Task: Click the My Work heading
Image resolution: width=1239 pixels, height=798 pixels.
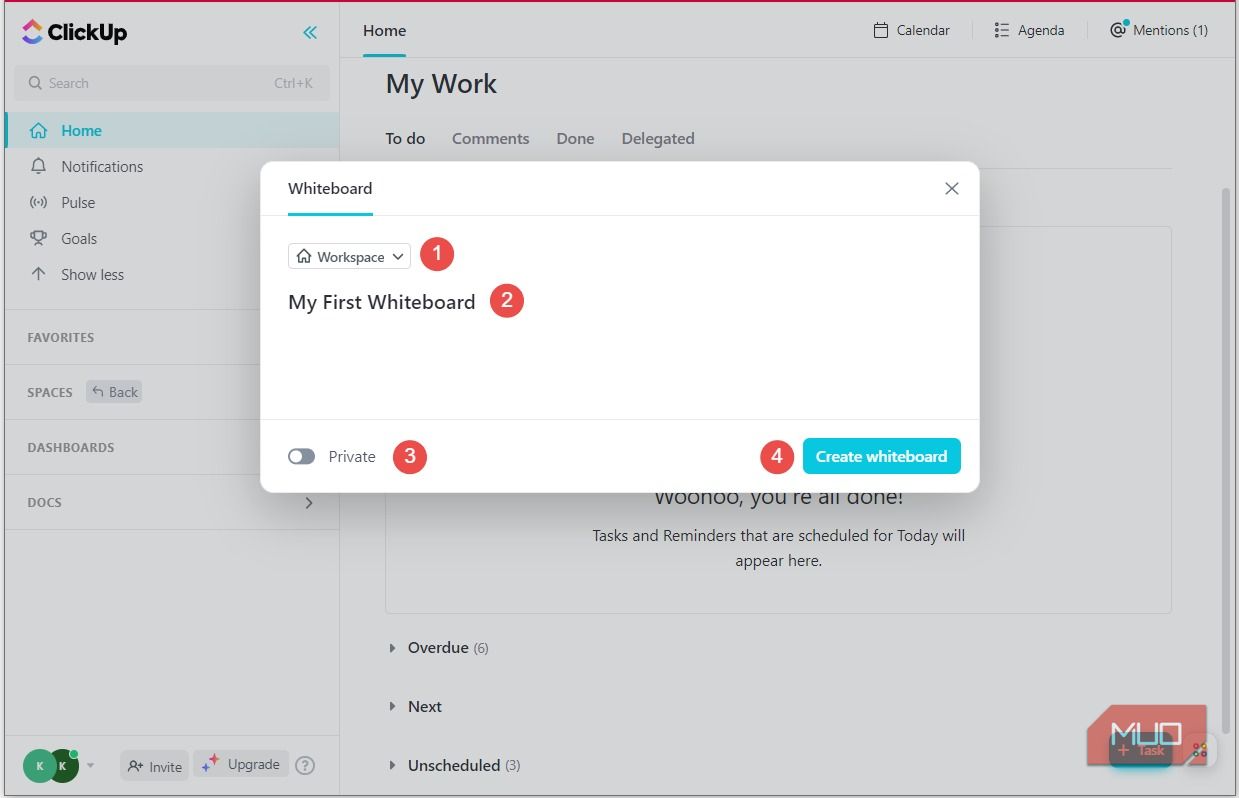Action: point(441,84)
